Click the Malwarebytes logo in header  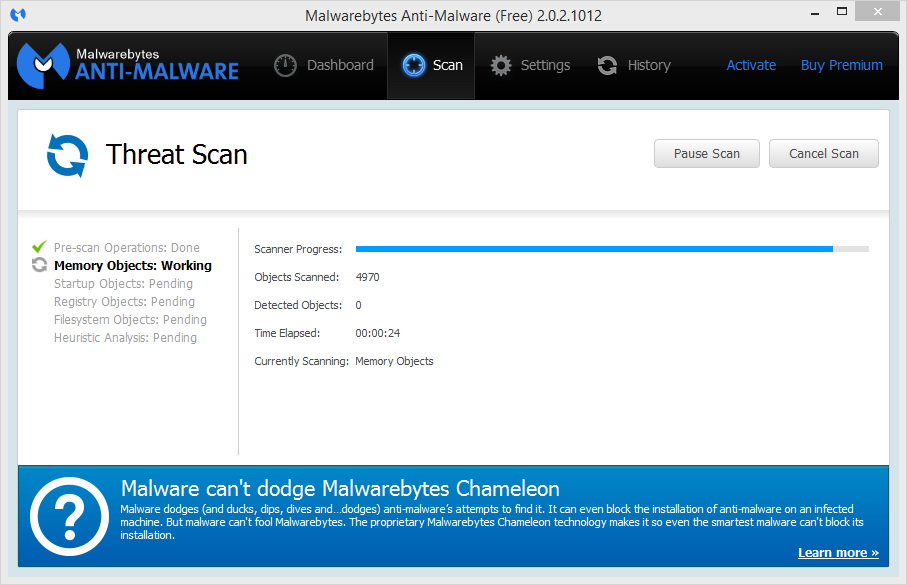[128, 65]
